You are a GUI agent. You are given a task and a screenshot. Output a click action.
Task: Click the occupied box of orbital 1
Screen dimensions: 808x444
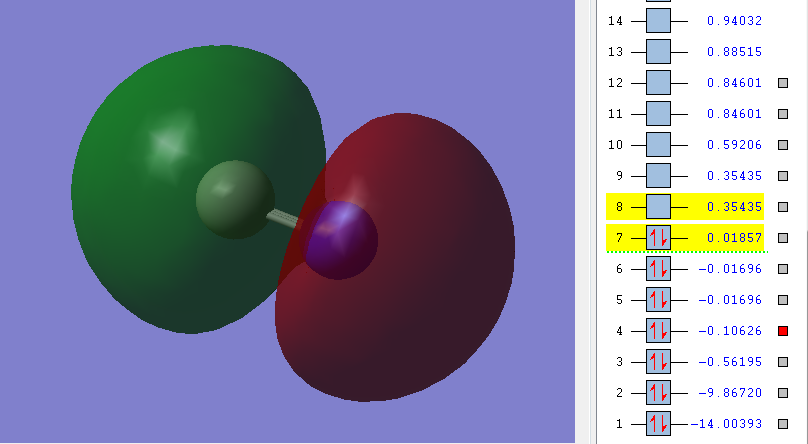pyautogui.click(x=659, y=424)
